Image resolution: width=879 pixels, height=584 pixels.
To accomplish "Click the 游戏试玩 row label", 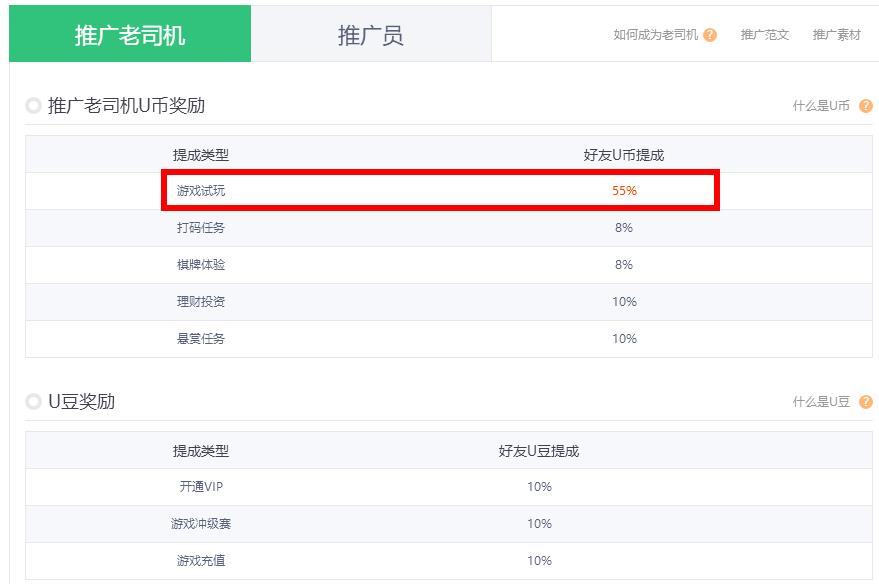I will 201,191.
